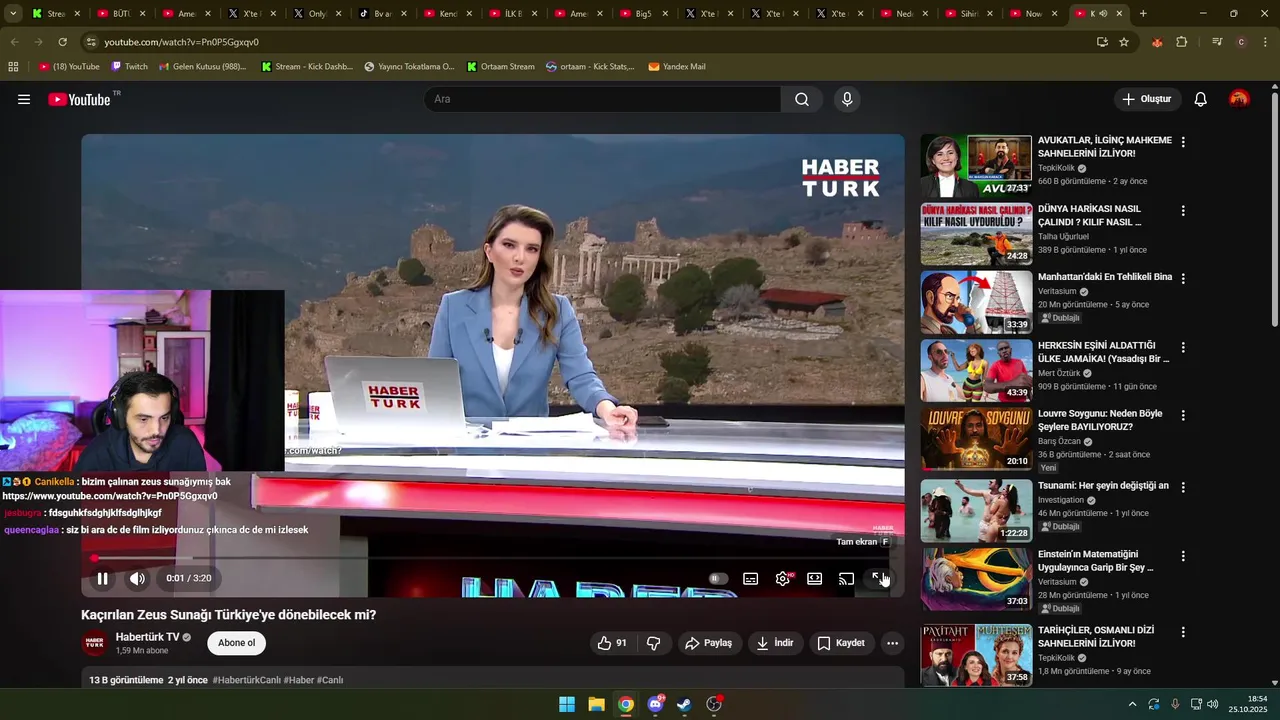The image size is (1280, 720).
Task: Open Steam from the taskbar
Action: point(684,704)
